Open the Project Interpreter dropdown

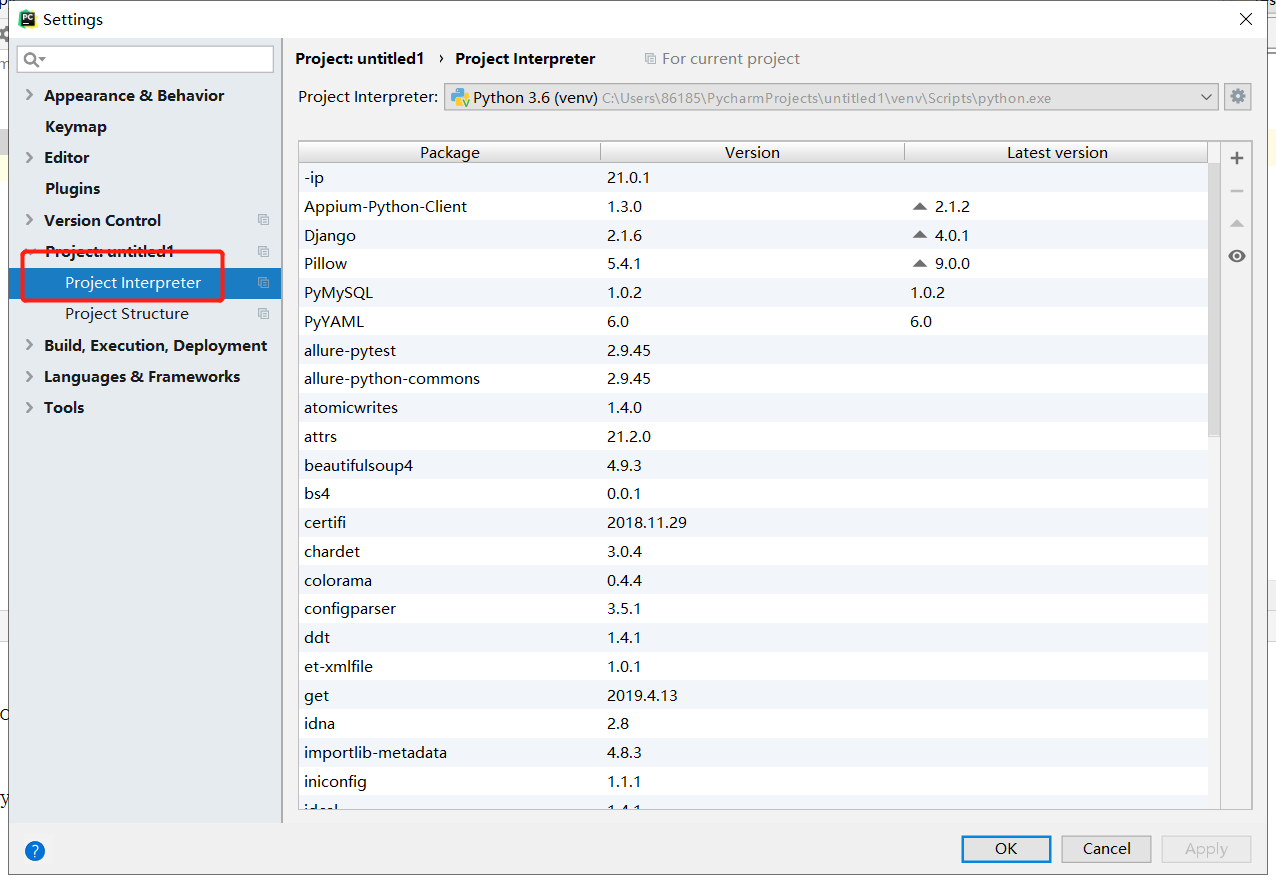click(1206, 97)
